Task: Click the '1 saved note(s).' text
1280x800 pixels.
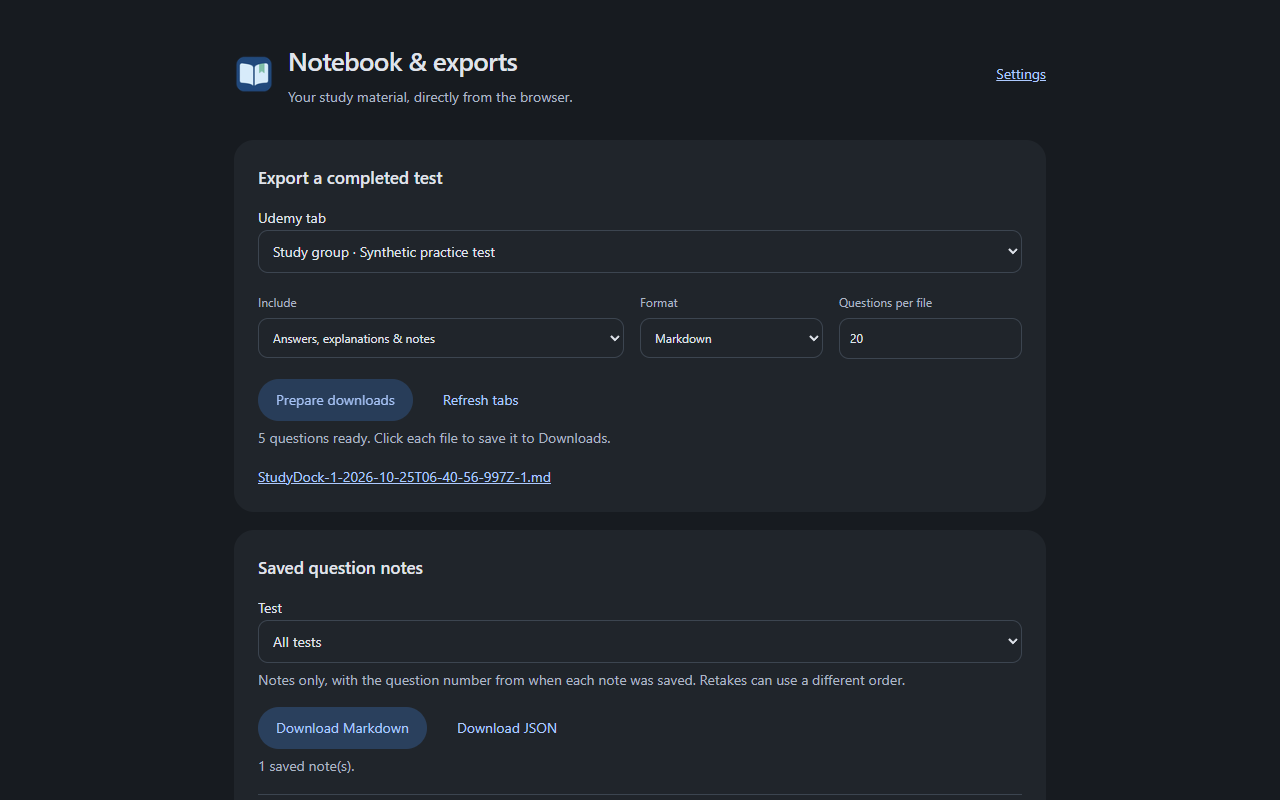Action: tap(306, 766)
